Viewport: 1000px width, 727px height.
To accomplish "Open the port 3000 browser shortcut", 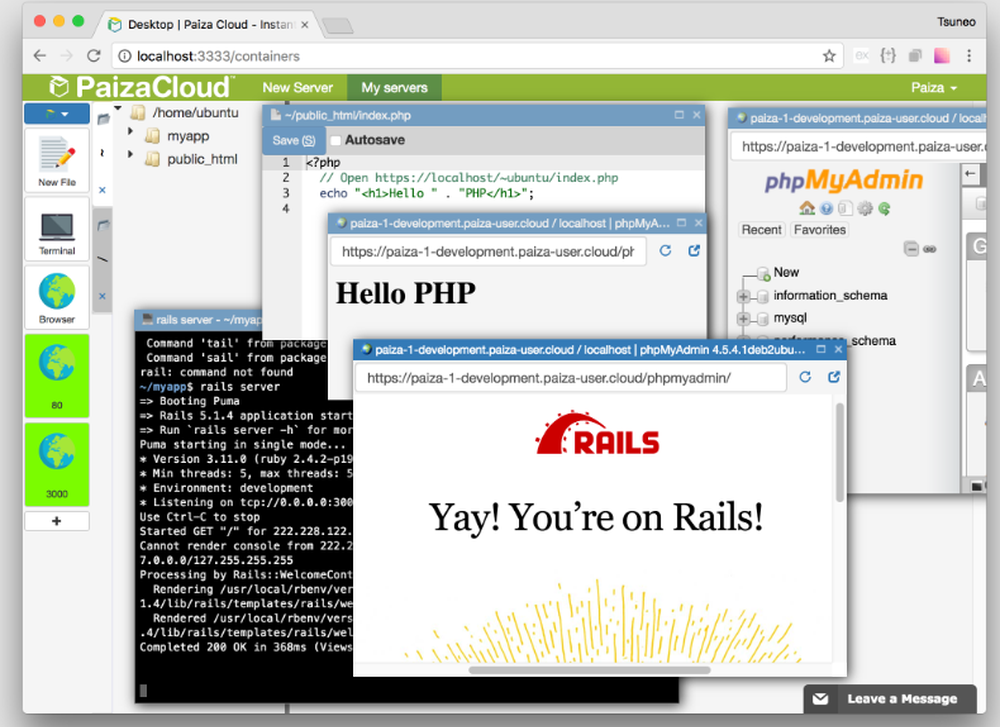I will (57, 464).
